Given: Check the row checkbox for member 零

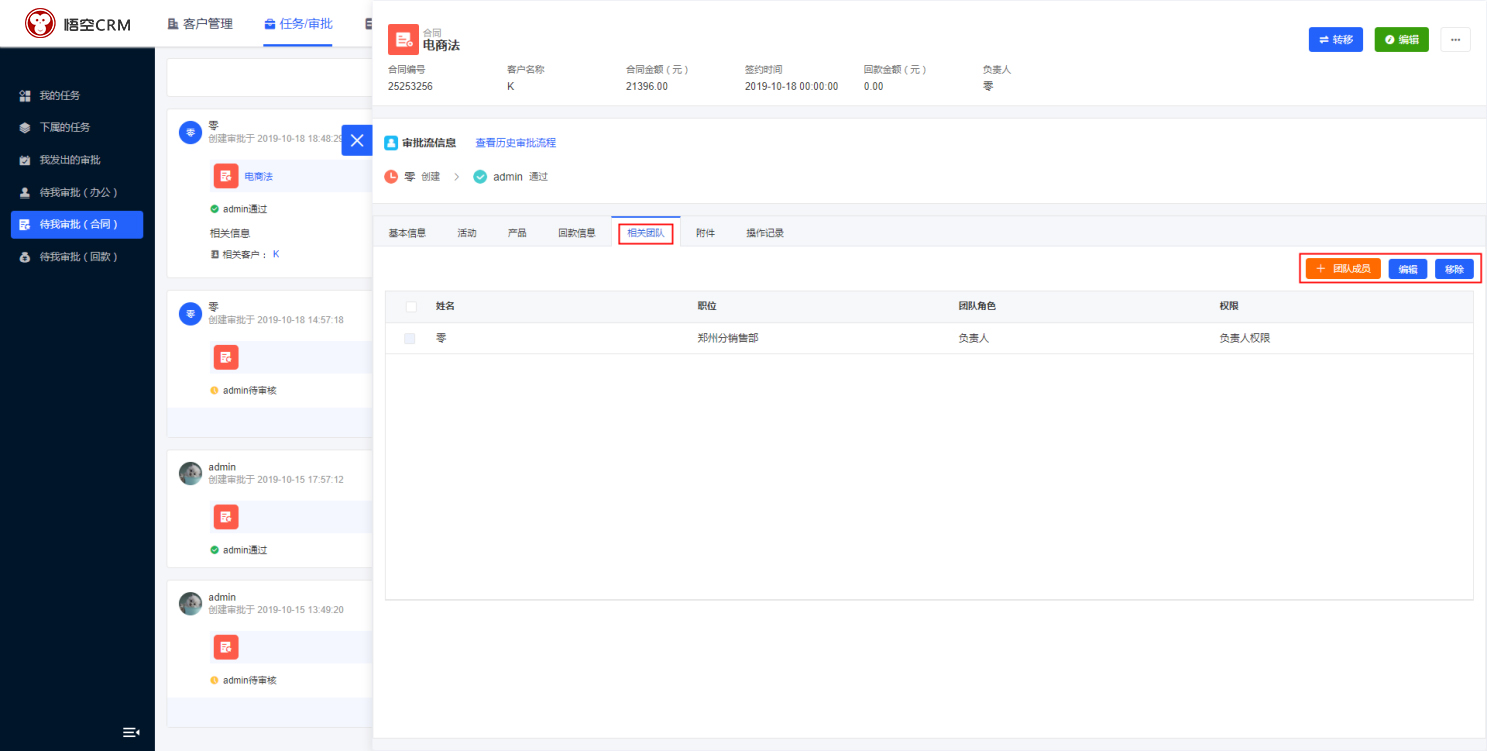Looking at the screenshot, I should point(410,339).
